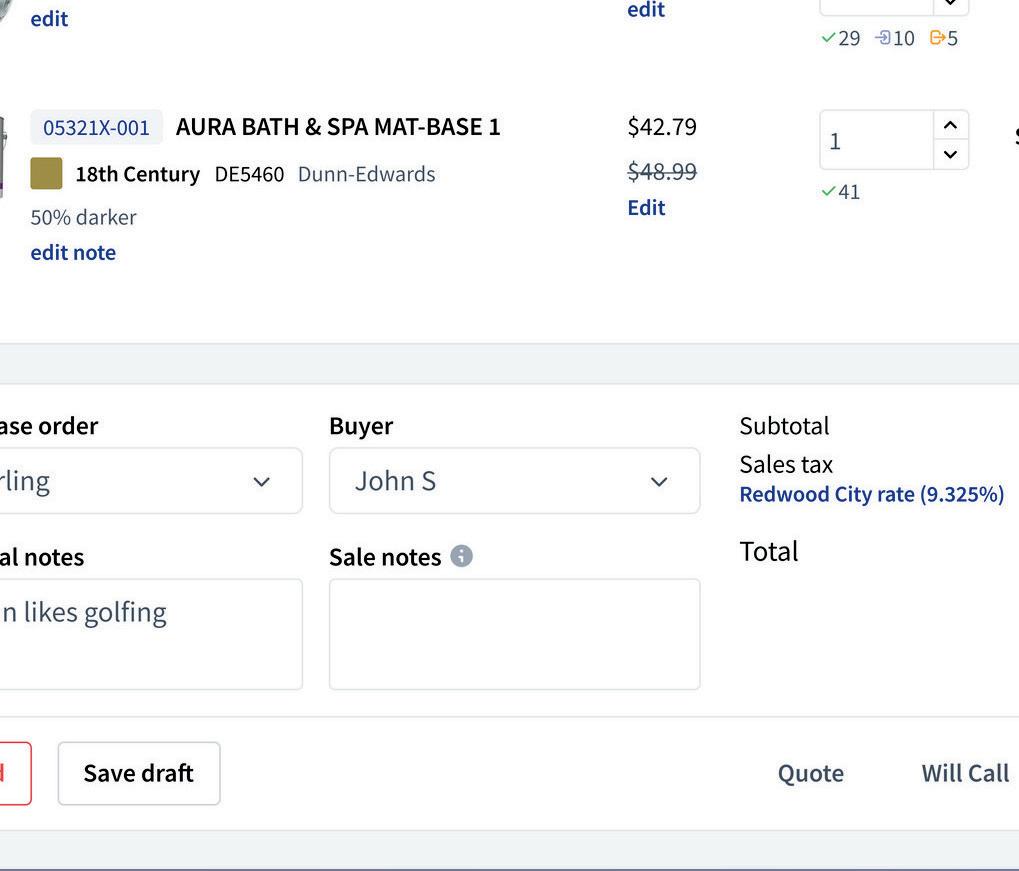Select the Will Call option

click(x=964, y=773)
